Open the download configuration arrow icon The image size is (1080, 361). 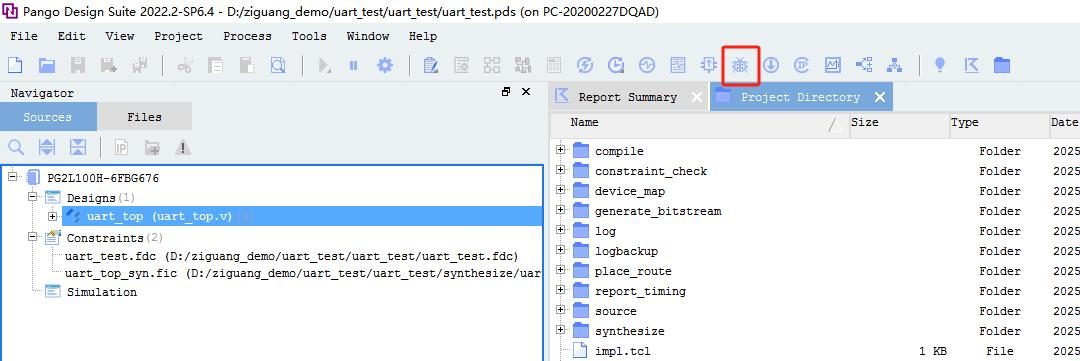[x=771, y=65]
